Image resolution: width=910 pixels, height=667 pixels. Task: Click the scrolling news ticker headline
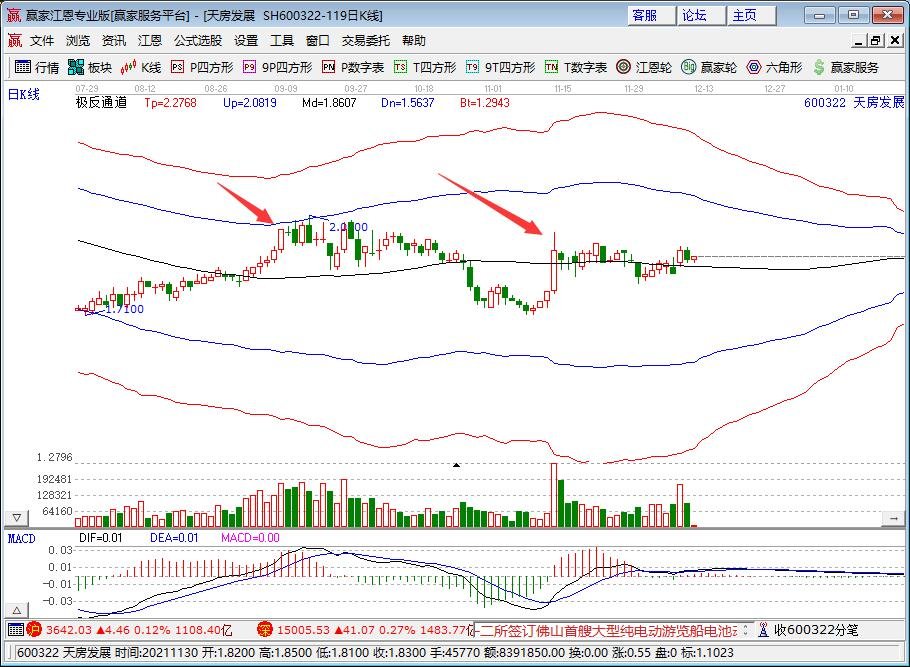[610, 630]
